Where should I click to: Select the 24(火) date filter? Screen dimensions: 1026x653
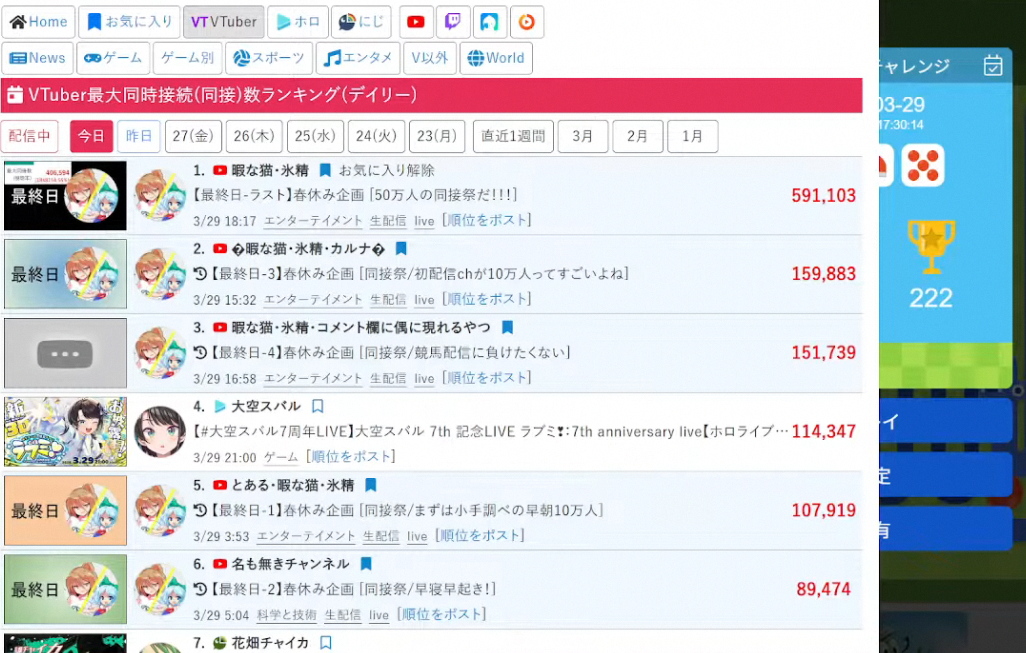(376, 136)
